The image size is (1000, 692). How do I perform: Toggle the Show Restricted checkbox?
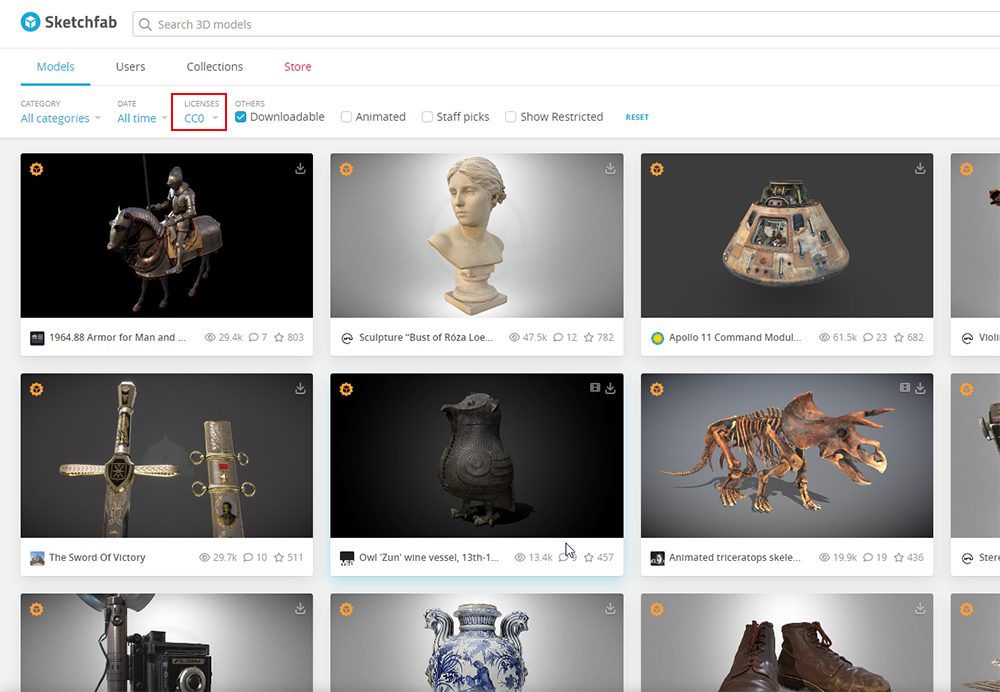click(x=510, y=117)
